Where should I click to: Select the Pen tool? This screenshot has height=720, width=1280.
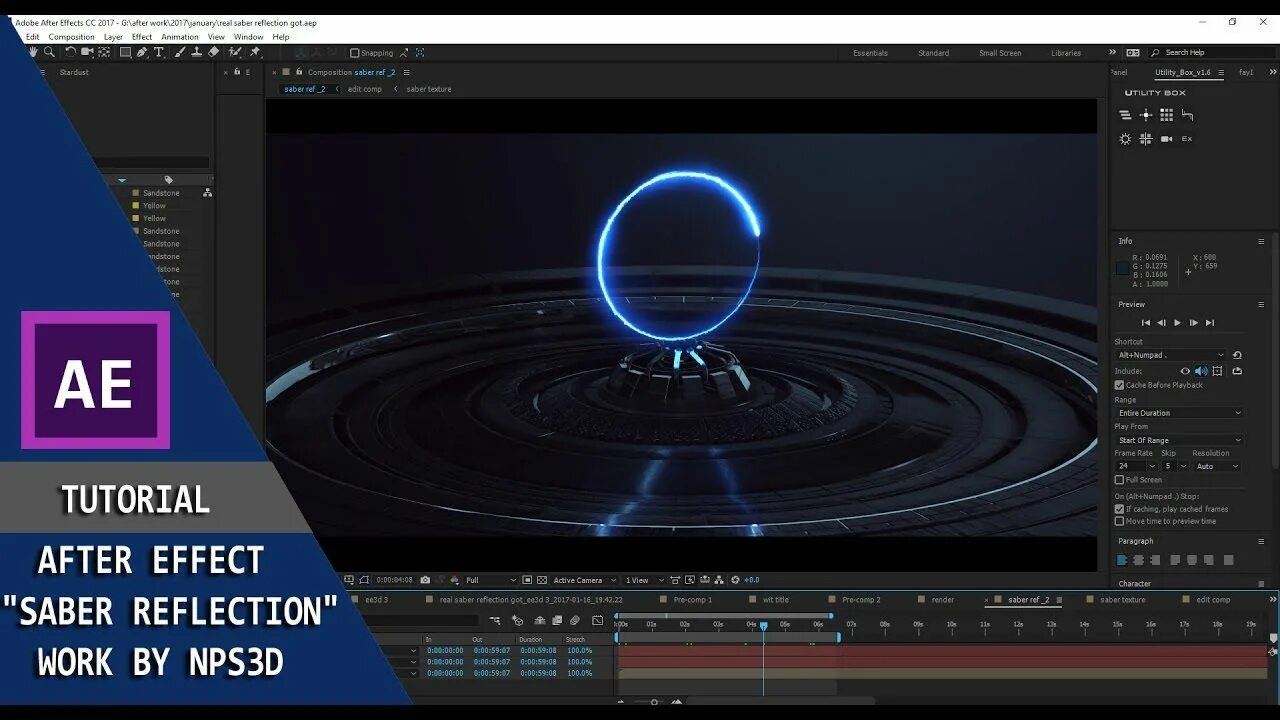(142, 52)
